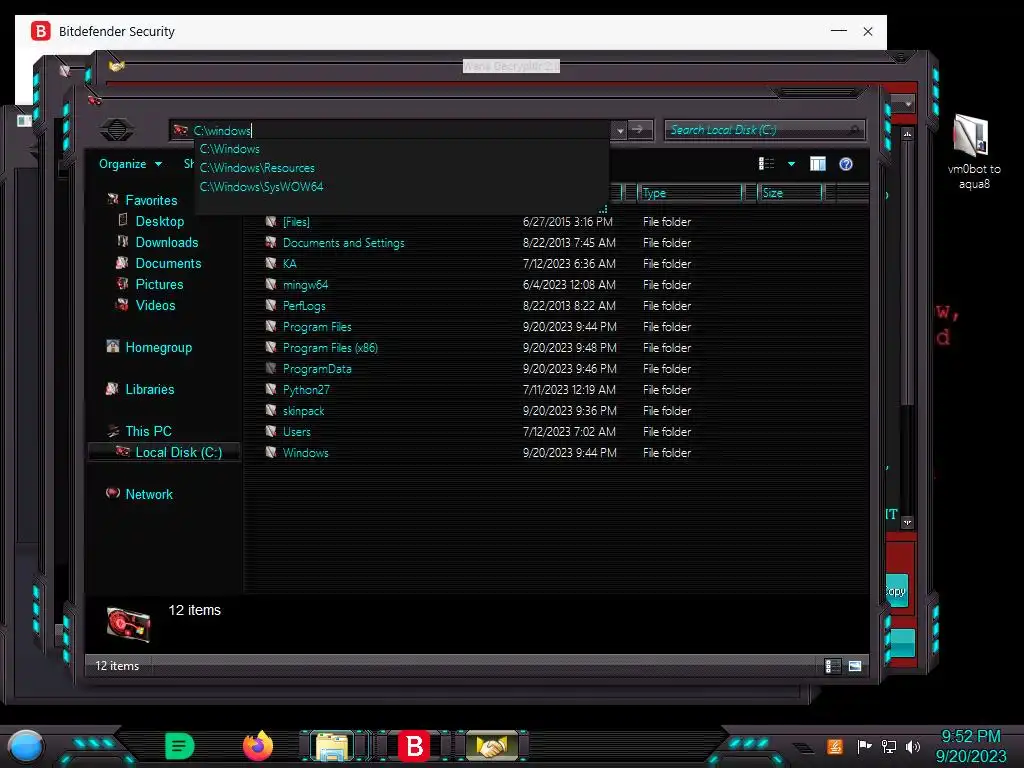The height and width of the screenshot is (768, 1024).
Task: Toggle the preview pane icon
Action: click(x=818, y=164)
